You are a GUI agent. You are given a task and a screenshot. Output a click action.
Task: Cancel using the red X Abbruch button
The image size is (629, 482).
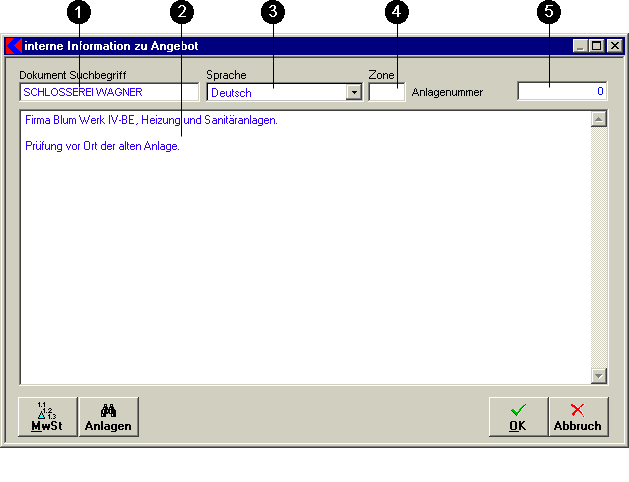pyautogui.click(x=578, y=416)
